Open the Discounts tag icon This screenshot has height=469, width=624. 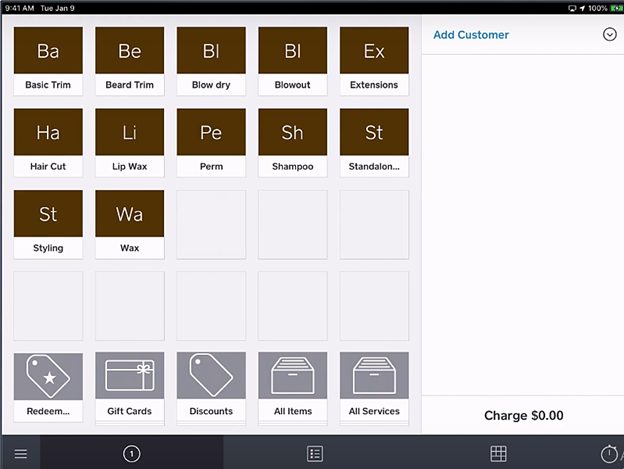(x=211, y=376)
